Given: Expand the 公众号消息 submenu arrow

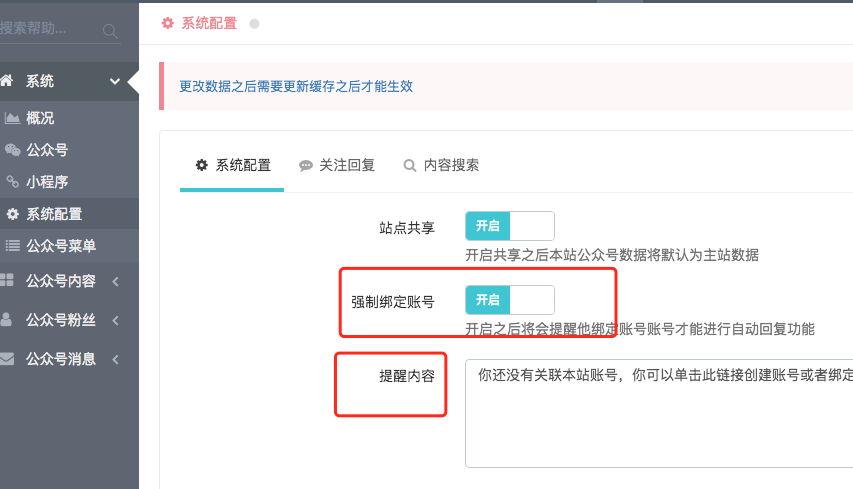Looking at the screenshot, I should (115, 360).
